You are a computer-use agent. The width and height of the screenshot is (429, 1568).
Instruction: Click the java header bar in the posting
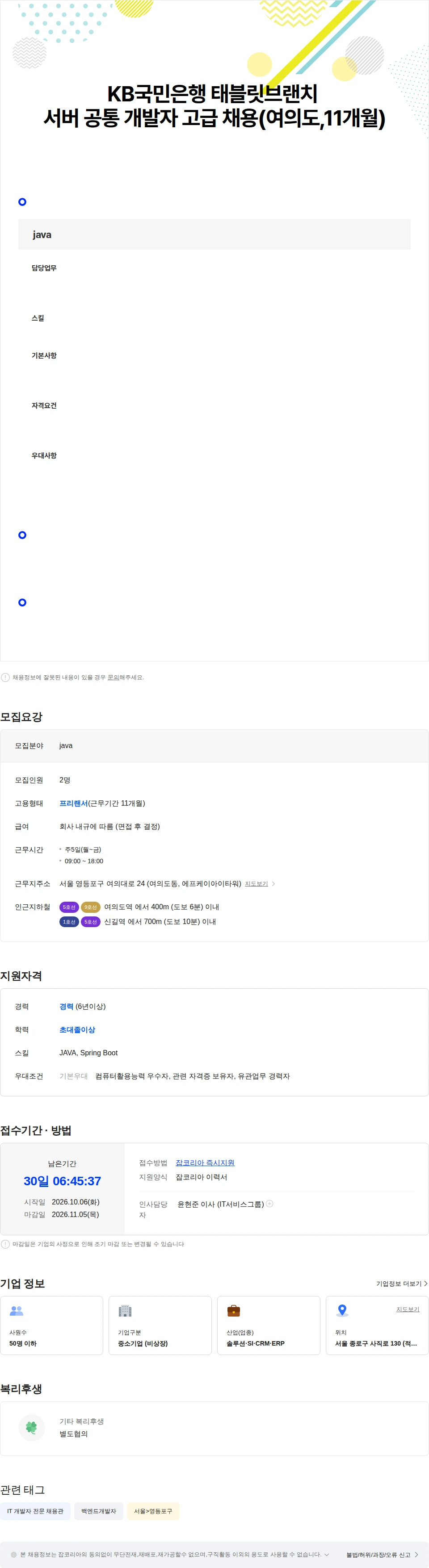click(214, 234)
